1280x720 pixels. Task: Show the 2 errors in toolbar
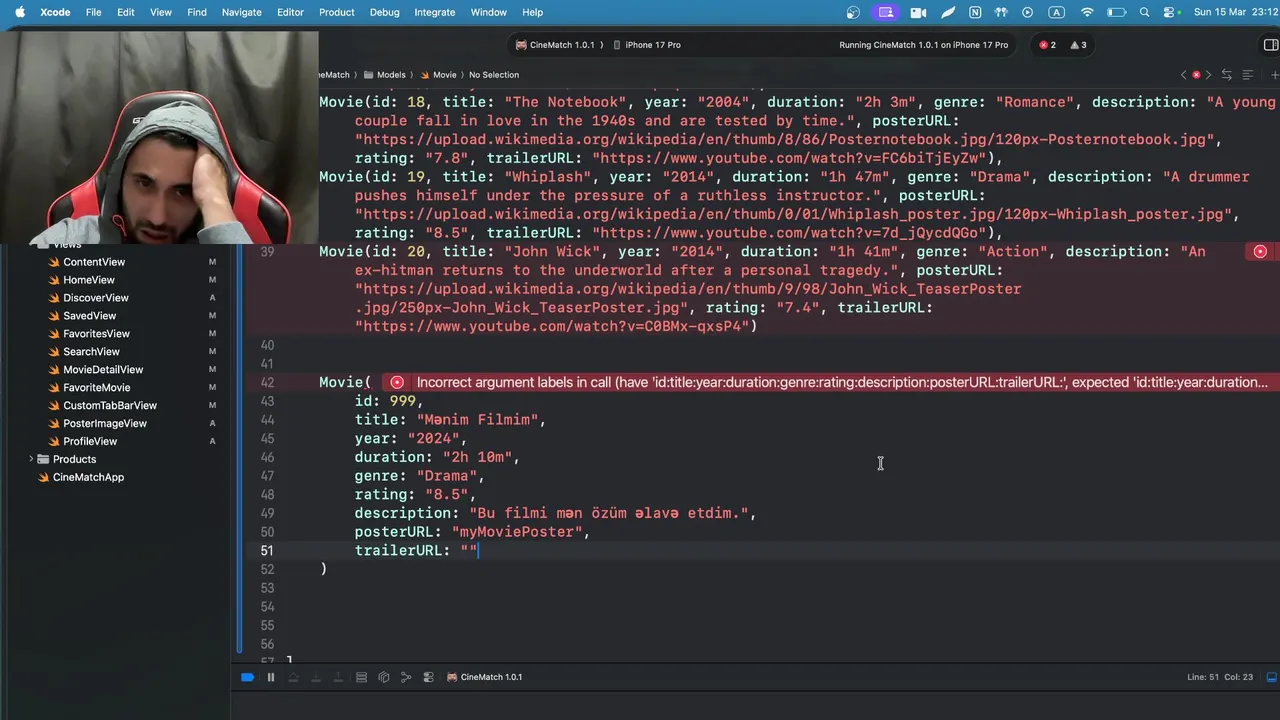pyautogui.click(x=1047, y=45)
